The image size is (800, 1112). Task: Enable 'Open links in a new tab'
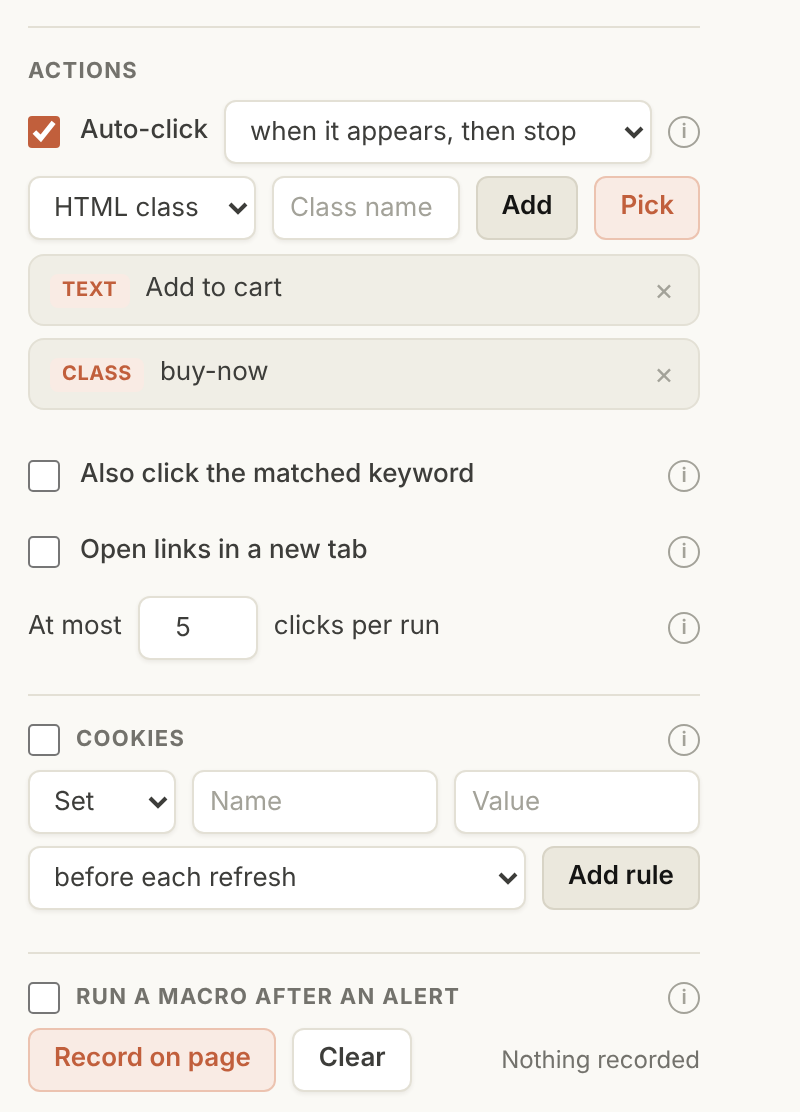44,552
